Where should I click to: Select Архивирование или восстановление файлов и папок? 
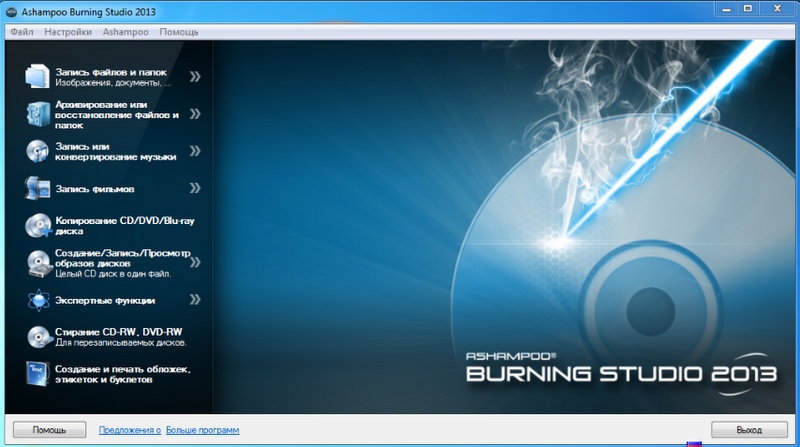(x=117, y=115)
